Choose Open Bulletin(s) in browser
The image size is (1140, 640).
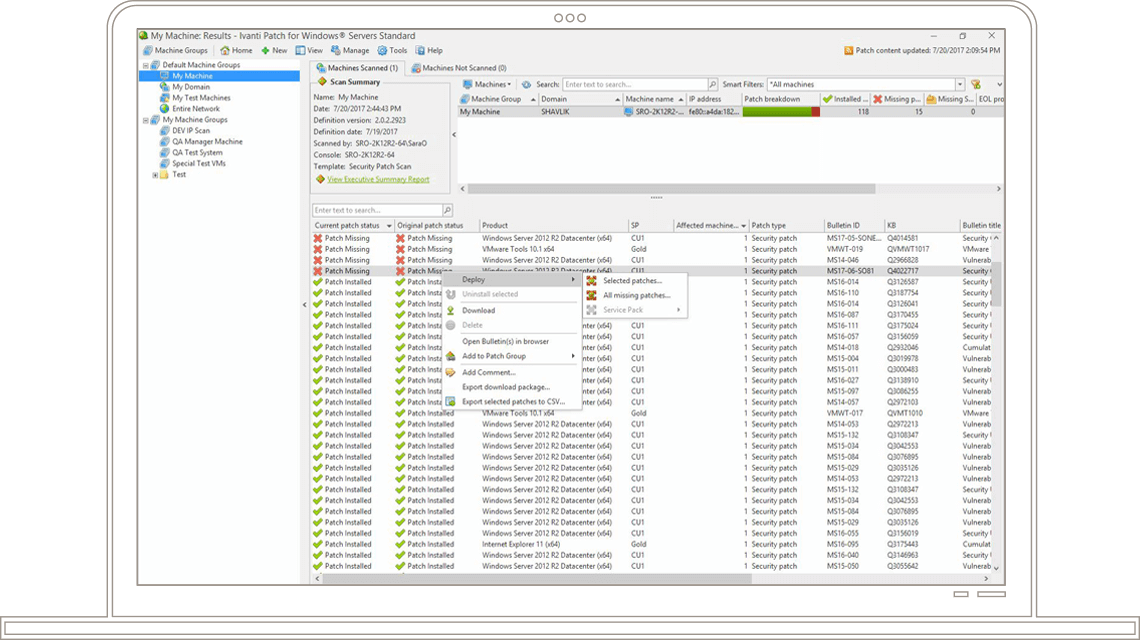(x=513, y=342)
